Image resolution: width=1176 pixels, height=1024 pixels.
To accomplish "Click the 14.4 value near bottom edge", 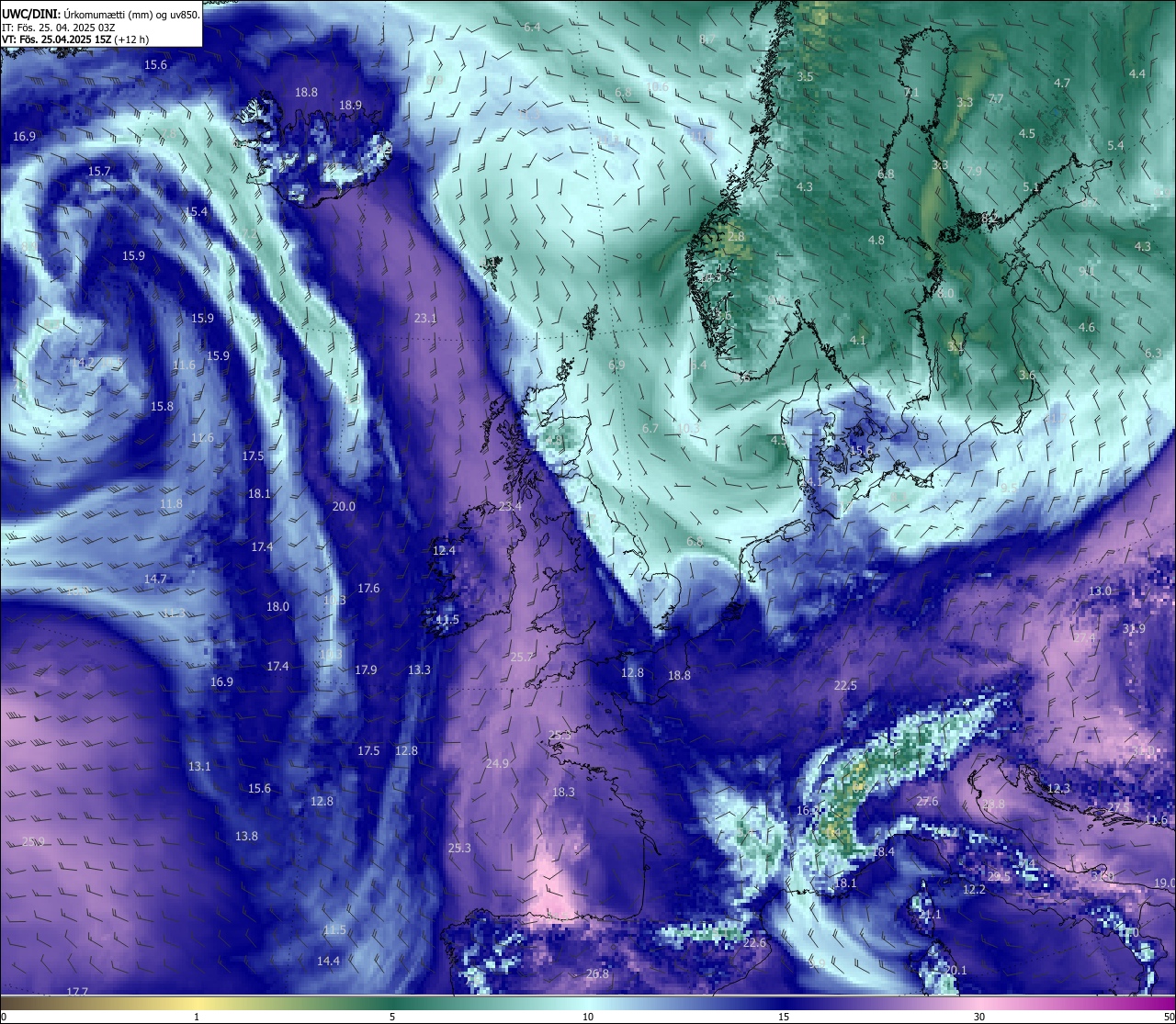I will click(x=328, y=962).
